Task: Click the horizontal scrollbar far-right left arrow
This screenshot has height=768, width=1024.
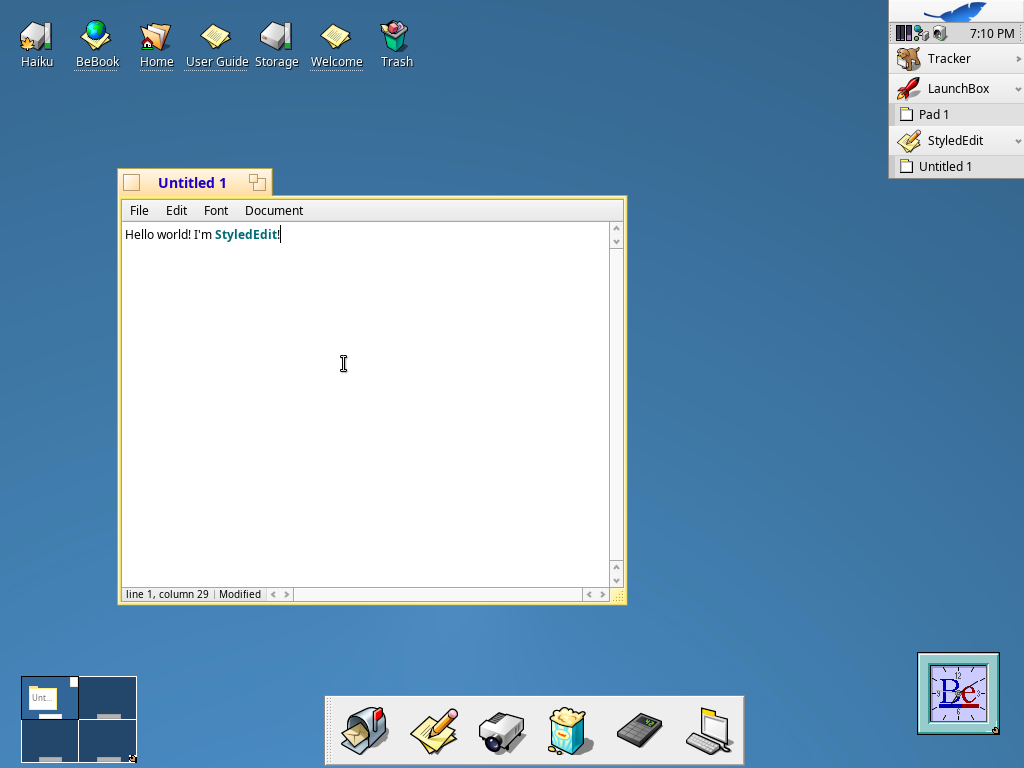Action: 589,594
